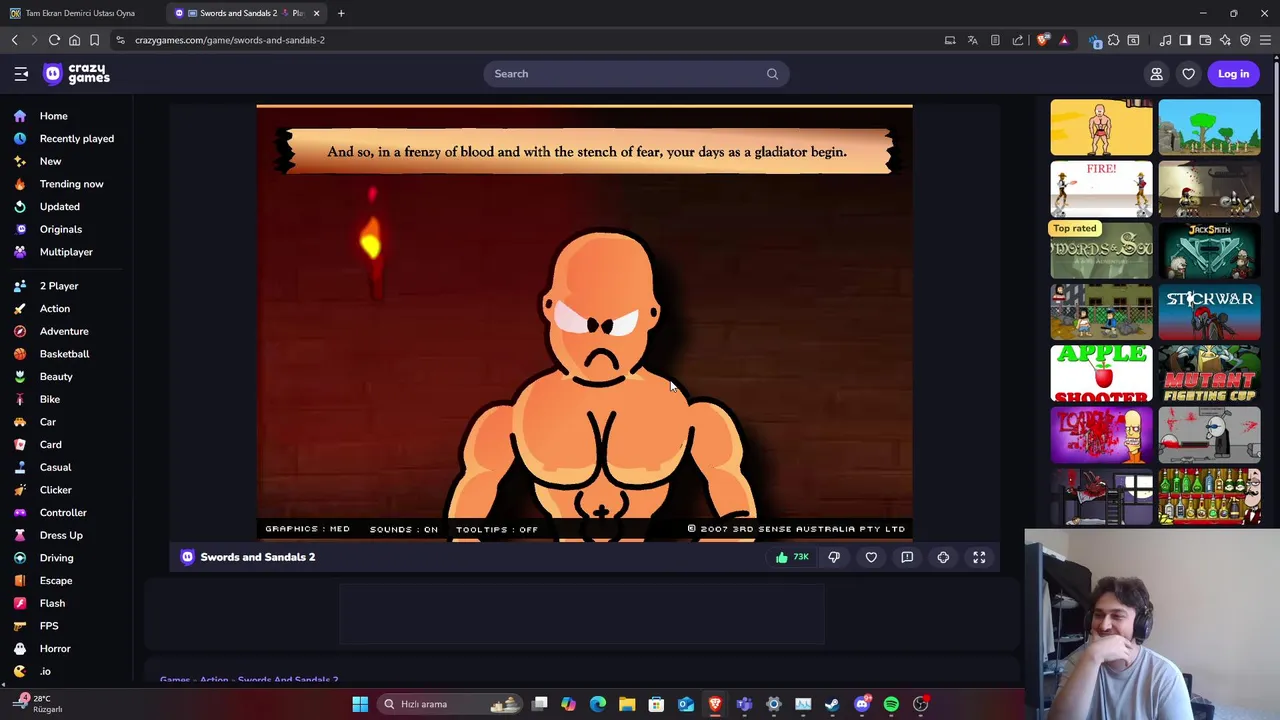Open the Brave VPN shield icon
This screenshot has height=720, width=1280.
tap(1245, 40)
